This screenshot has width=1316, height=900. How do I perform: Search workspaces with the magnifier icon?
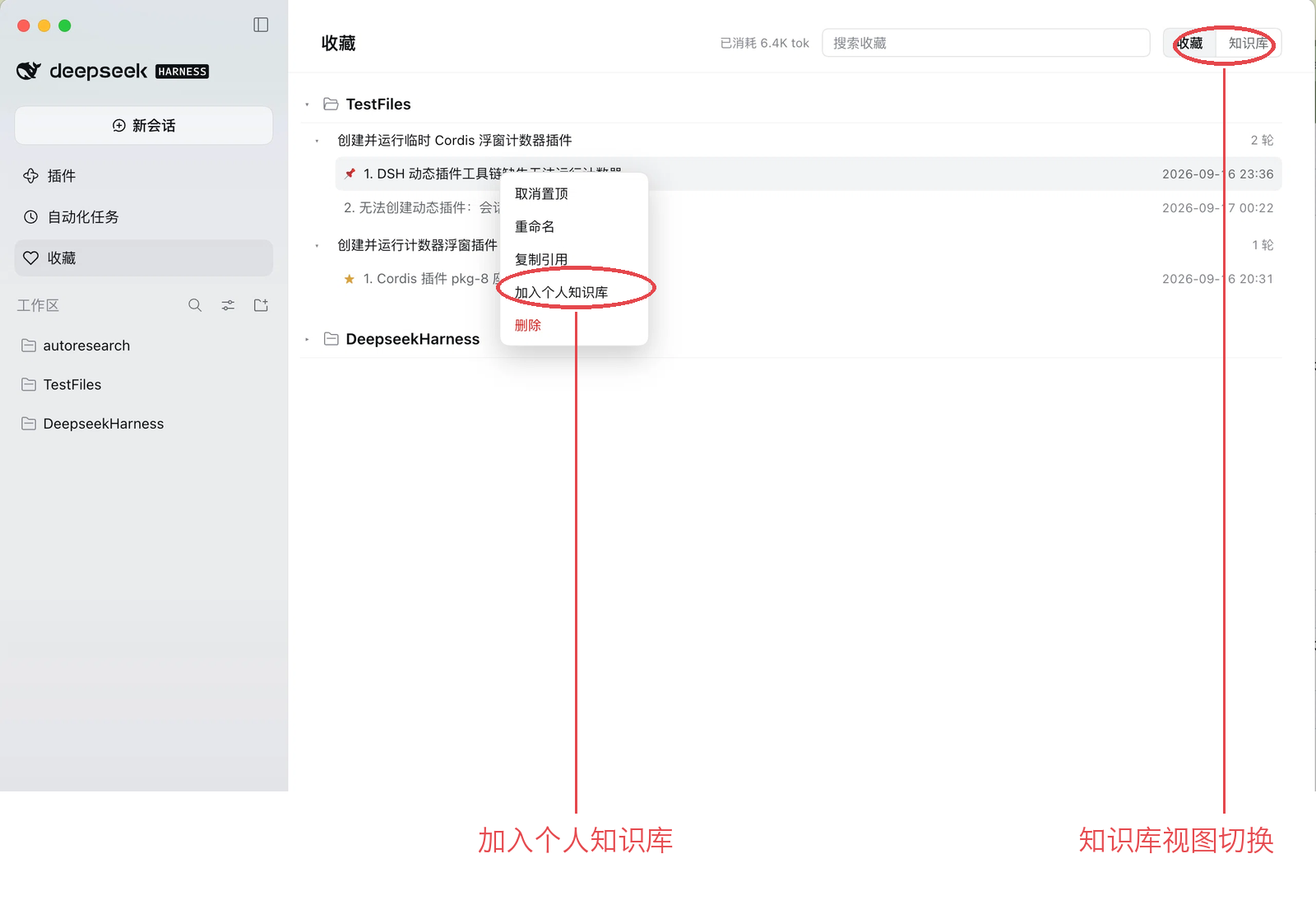[195, 305]
